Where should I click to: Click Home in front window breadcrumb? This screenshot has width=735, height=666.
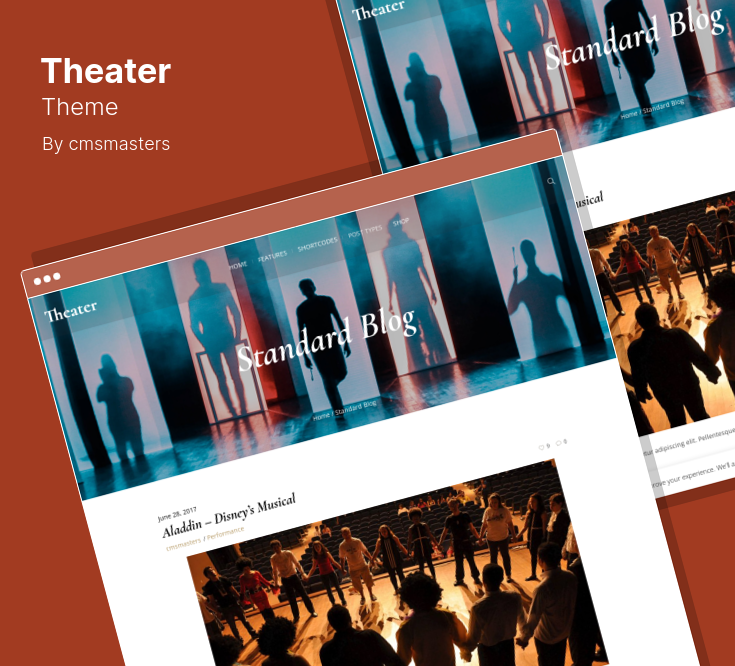(x=321, y=416)
